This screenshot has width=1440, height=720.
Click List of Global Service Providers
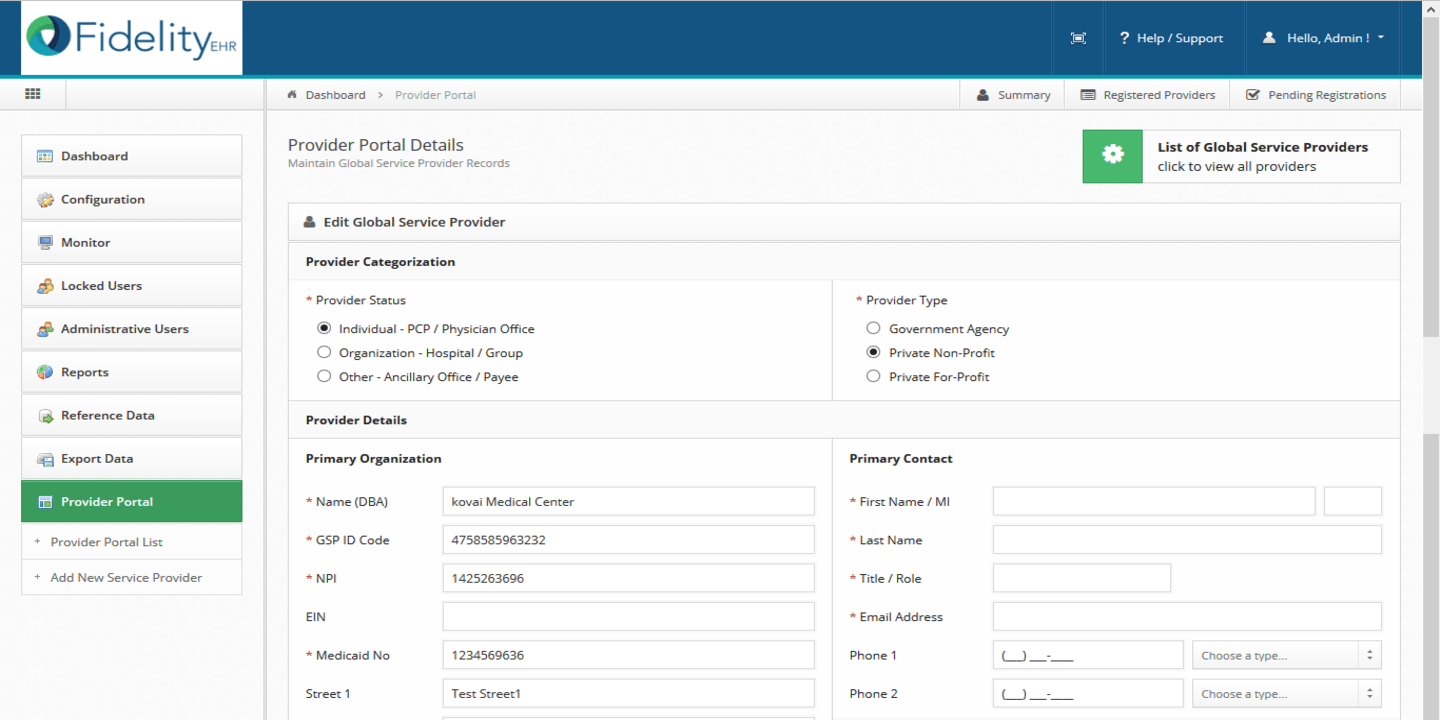coord(1241,156)
